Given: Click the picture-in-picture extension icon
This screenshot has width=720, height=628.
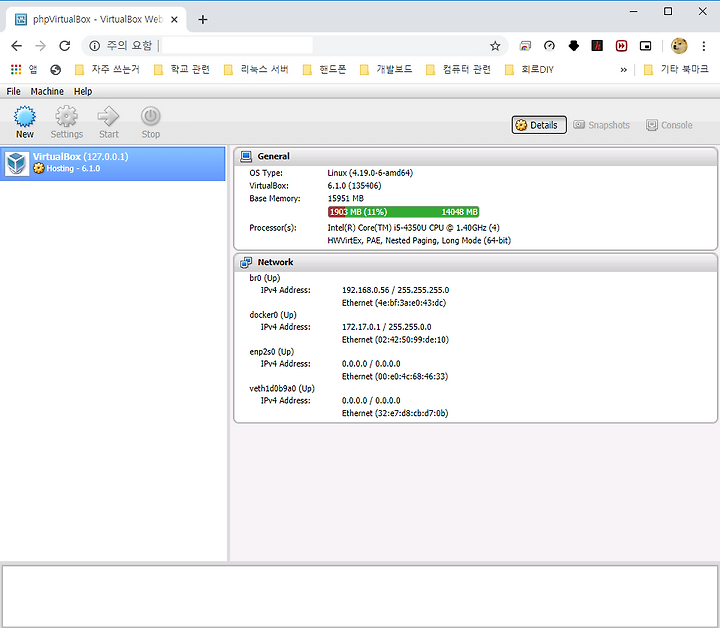Looking at the screenshot, I should (646, 45).
